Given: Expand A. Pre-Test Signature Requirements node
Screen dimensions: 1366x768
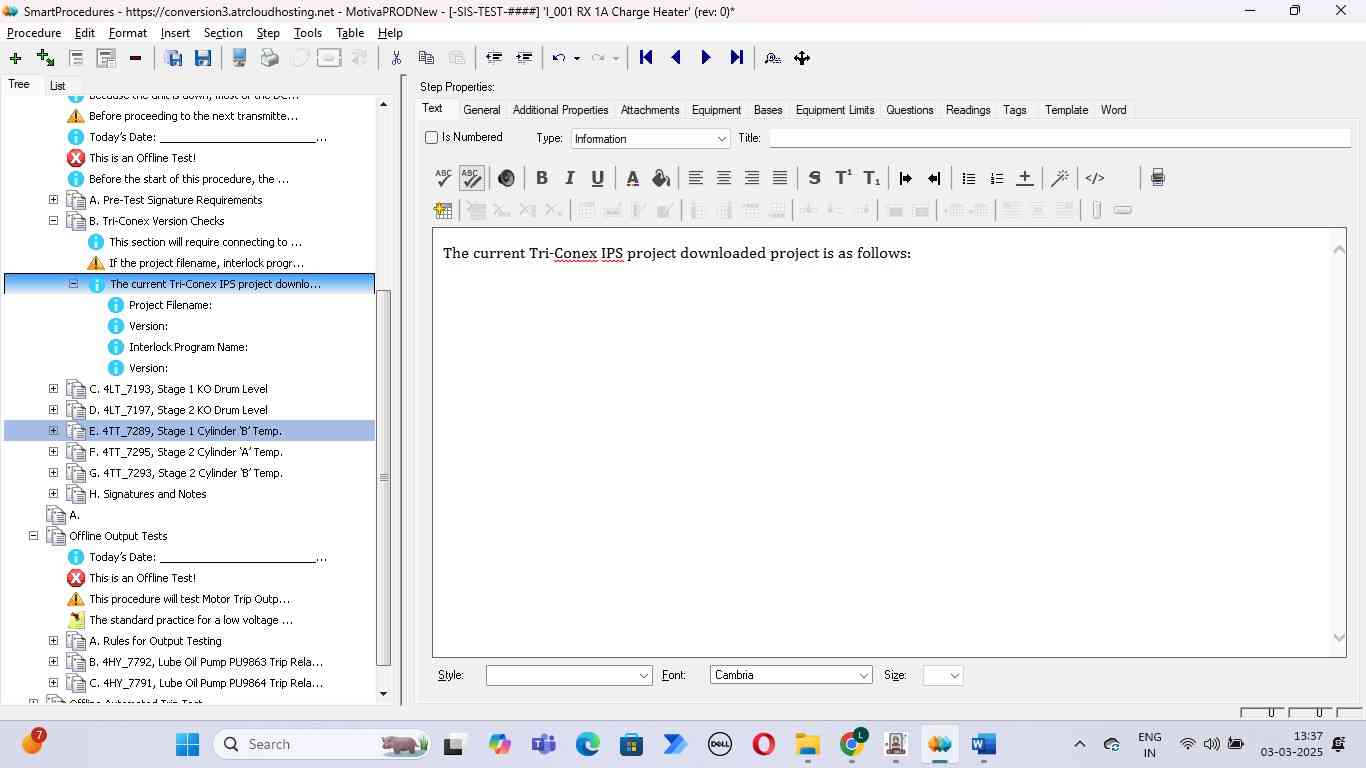Looking at the screenshot, I should [x=54, y=200].
